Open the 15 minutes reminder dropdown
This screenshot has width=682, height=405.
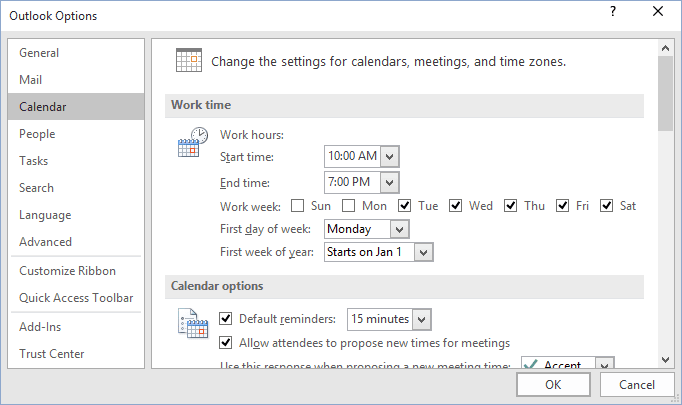[x=421, y=320]
